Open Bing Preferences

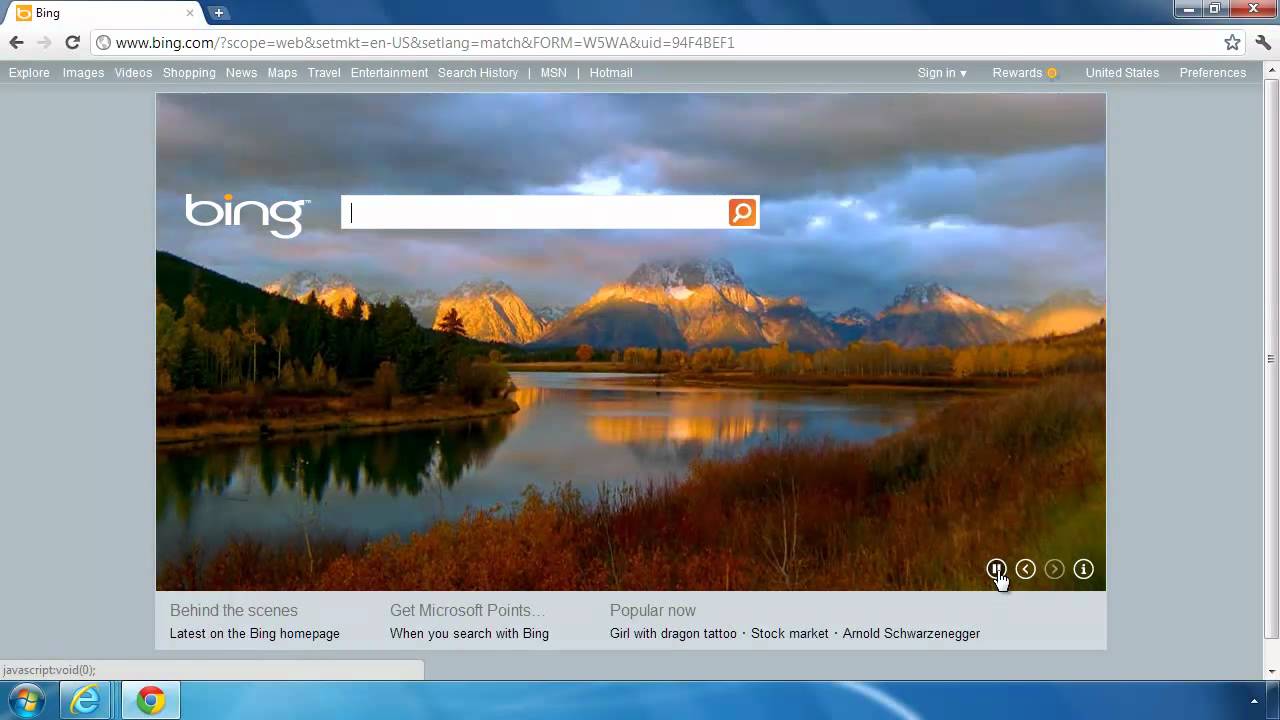click(1212, 72)
